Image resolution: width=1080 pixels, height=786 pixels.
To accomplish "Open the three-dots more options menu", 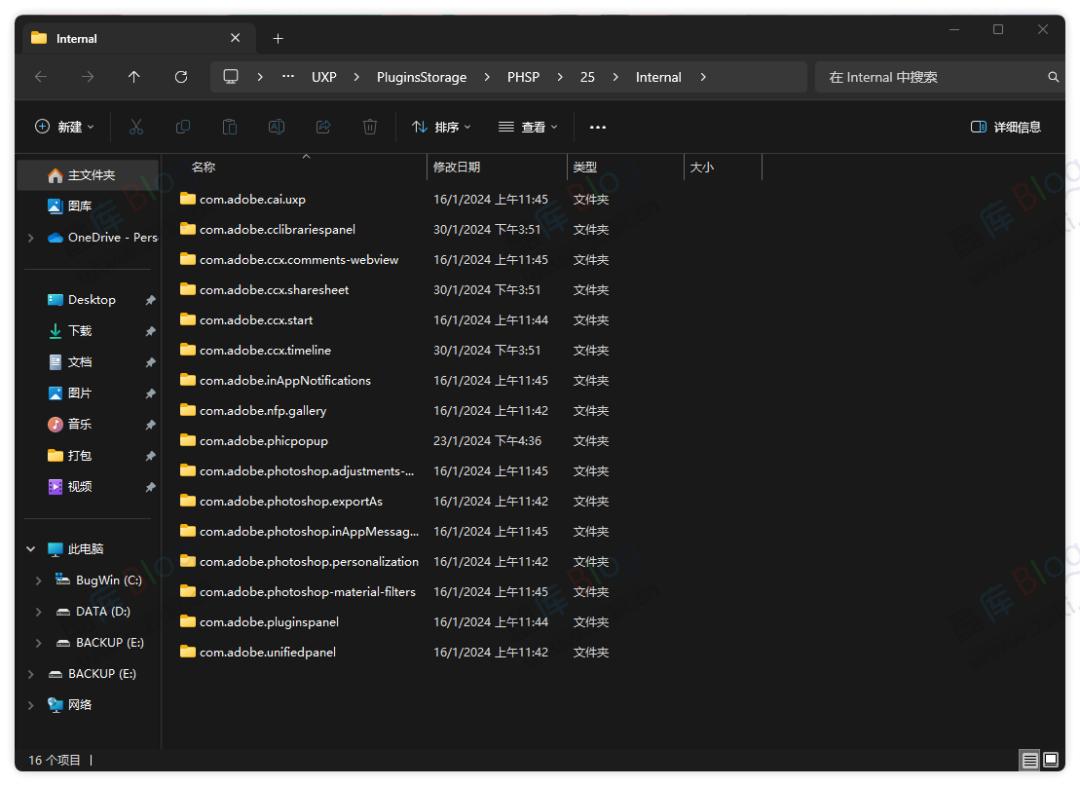I will (598, 127).
